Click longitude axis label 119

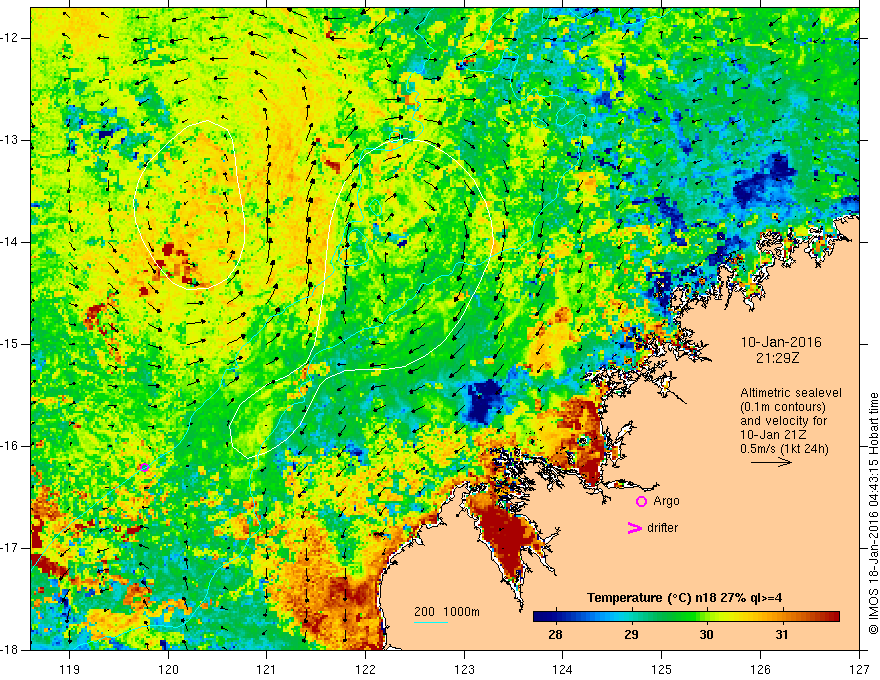(70, 669)
